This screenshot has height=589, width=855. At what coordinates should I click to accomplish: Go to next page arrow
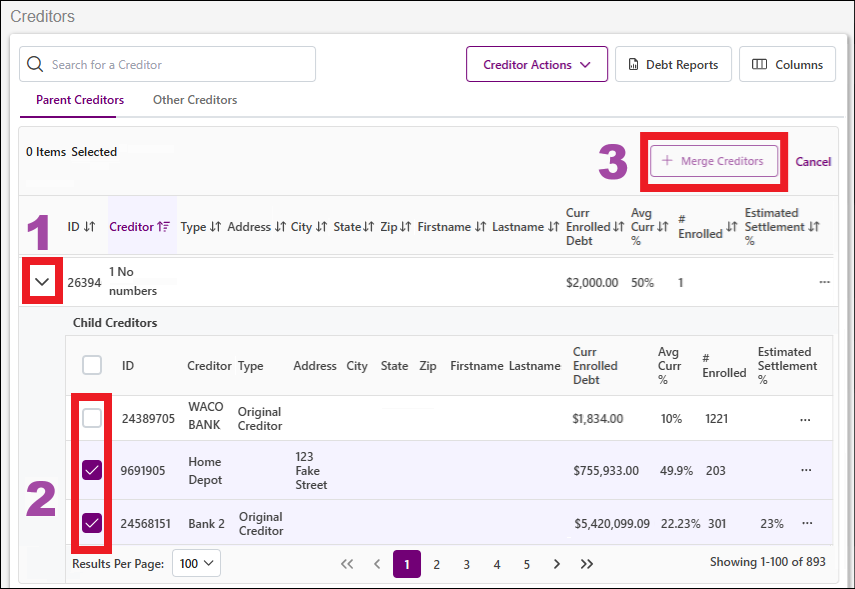click(x=556, y=564)
